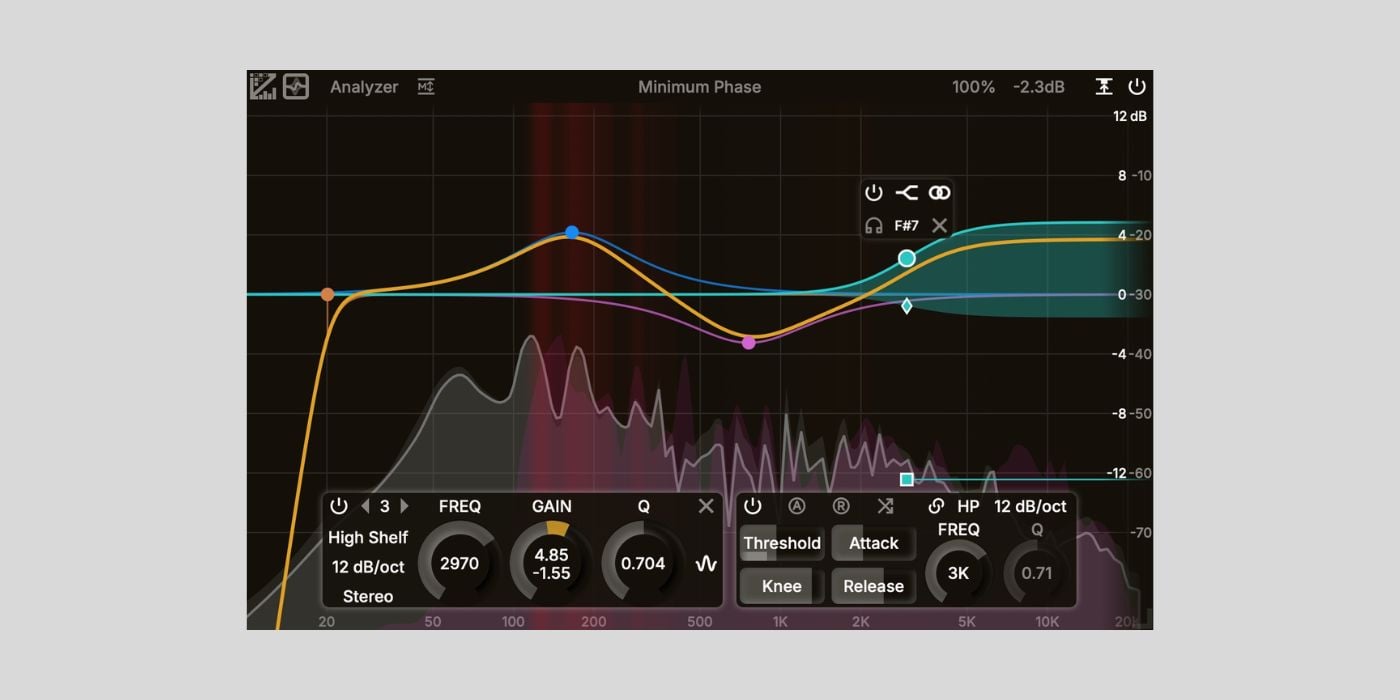Enable auto attack with the A icon

tap(797, 506)
